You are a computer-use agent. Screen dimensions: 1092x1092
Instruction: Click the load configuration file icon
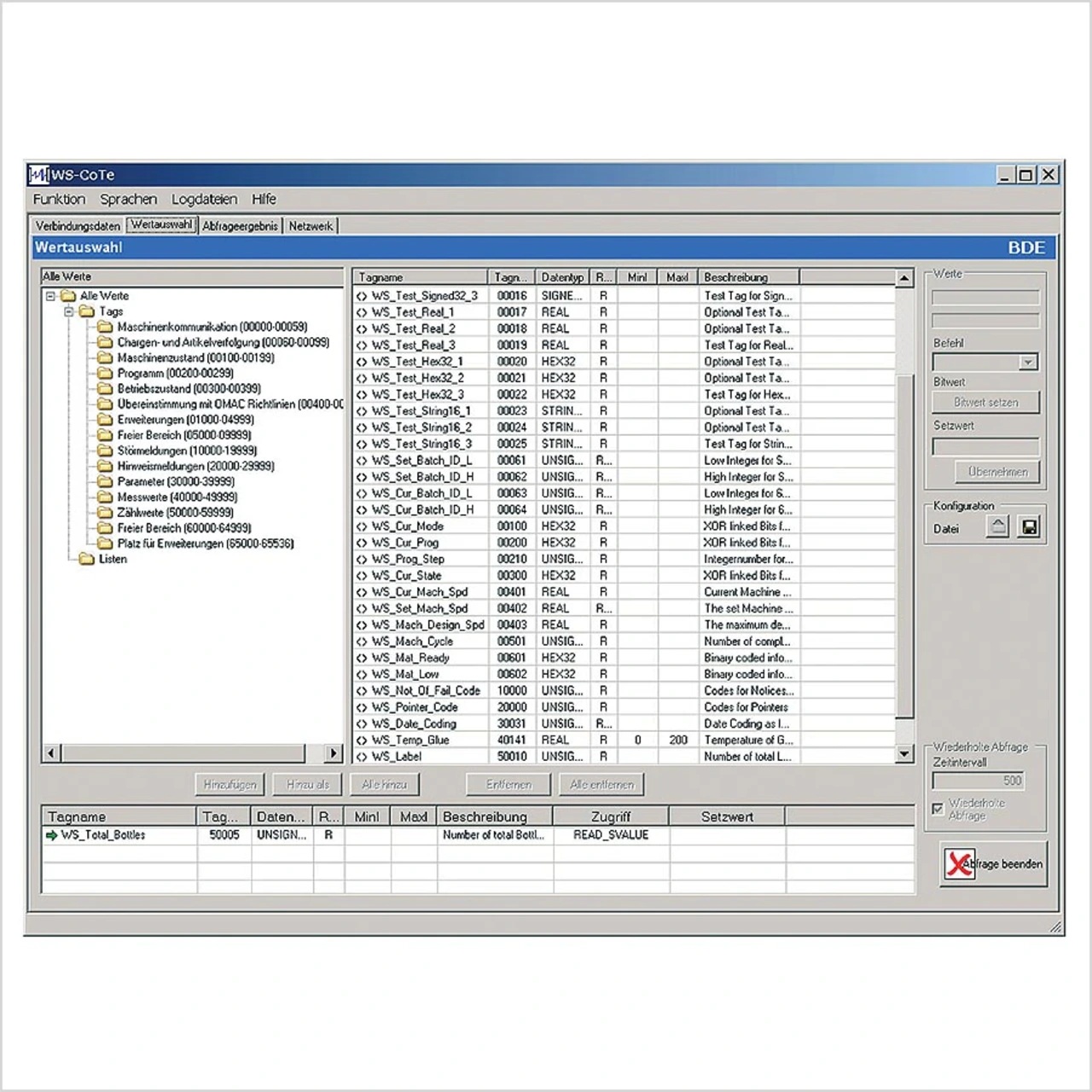coord(997,527)
